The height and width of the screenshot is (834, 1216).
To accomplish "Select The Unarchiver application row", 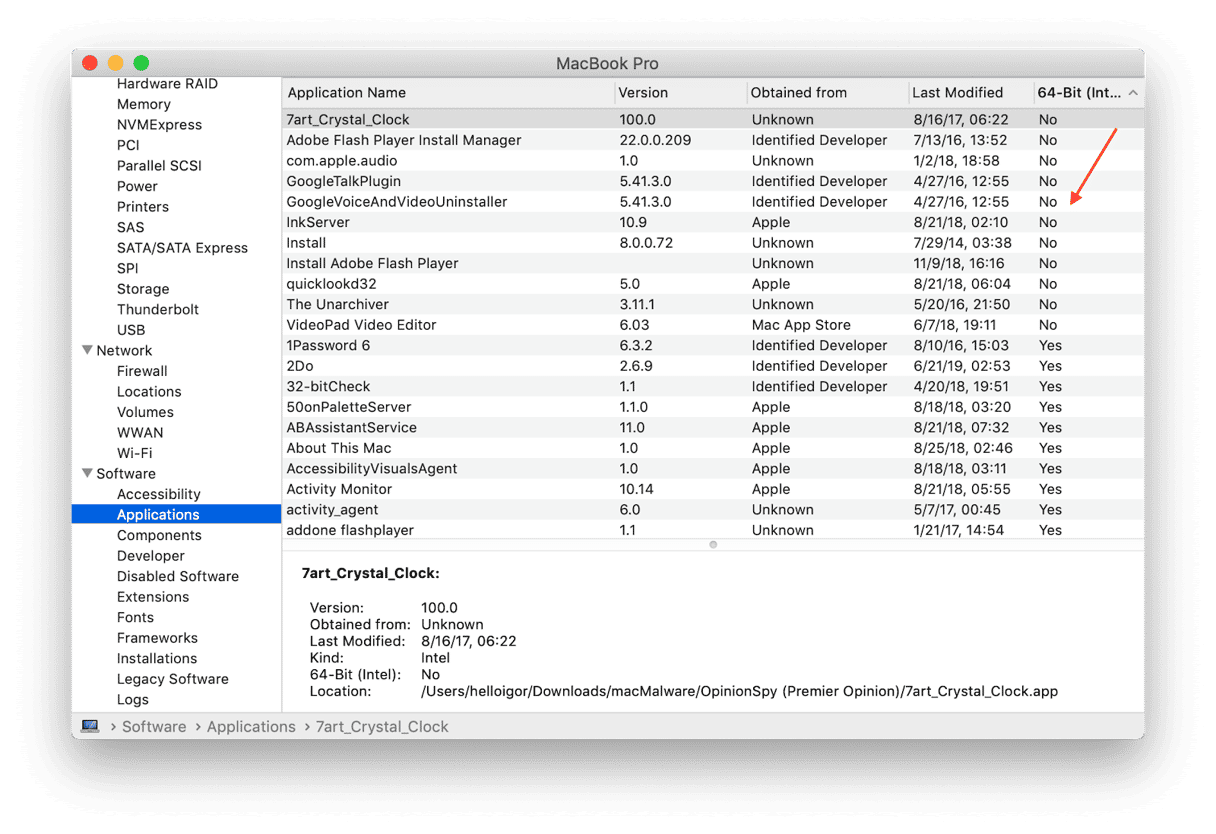I will [337, 304].
